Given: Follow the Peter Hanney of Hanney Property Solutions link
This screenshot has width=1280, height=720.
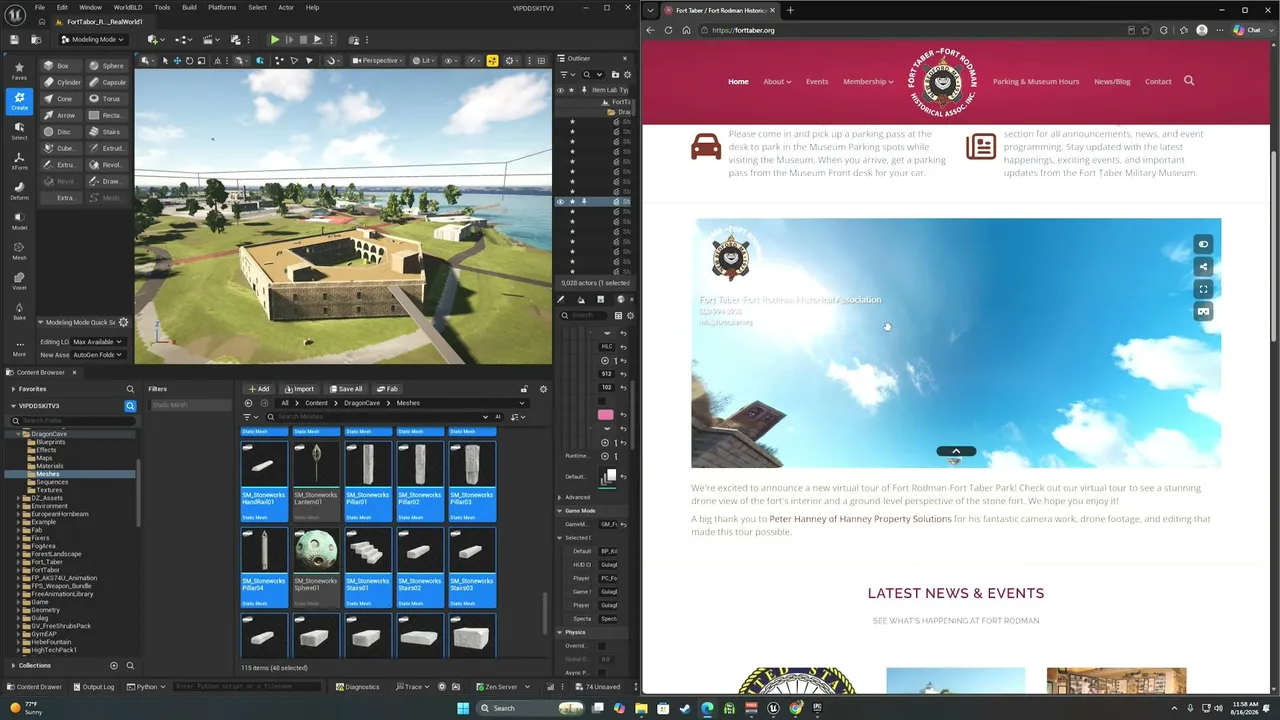Looking at the screenshot, I should click(x=860, y=519).
